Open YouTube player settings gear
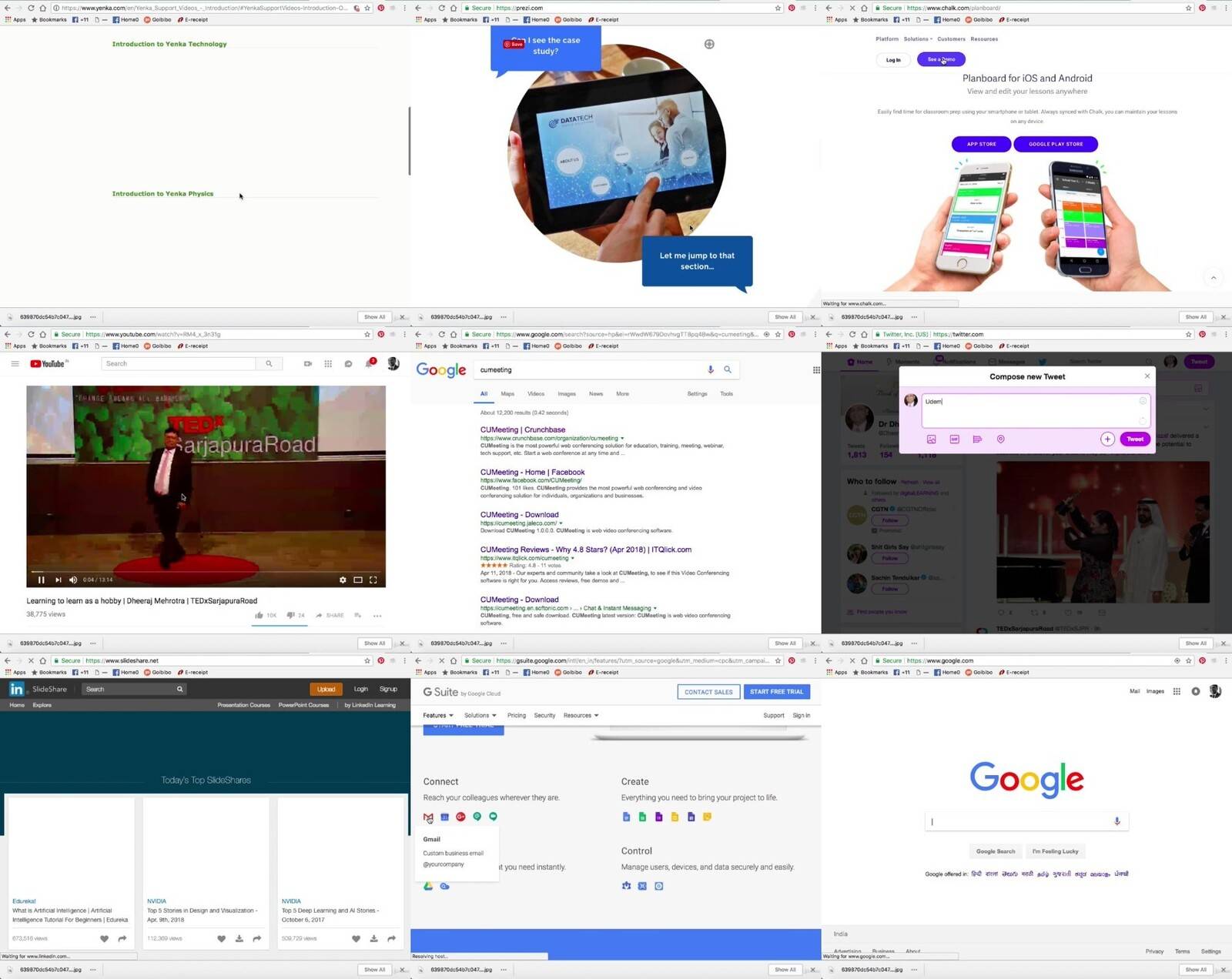The image size is (1232, 979). [343, 580]
